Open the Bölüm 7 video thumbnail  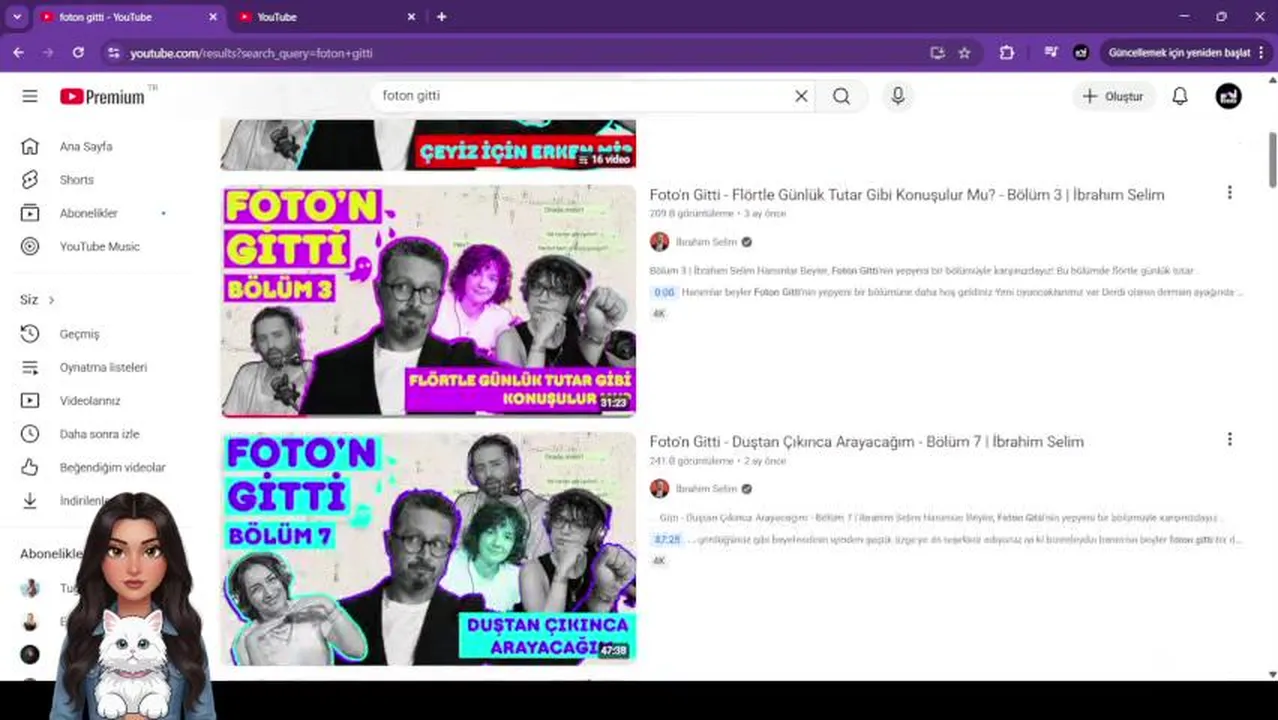[428, 548]
